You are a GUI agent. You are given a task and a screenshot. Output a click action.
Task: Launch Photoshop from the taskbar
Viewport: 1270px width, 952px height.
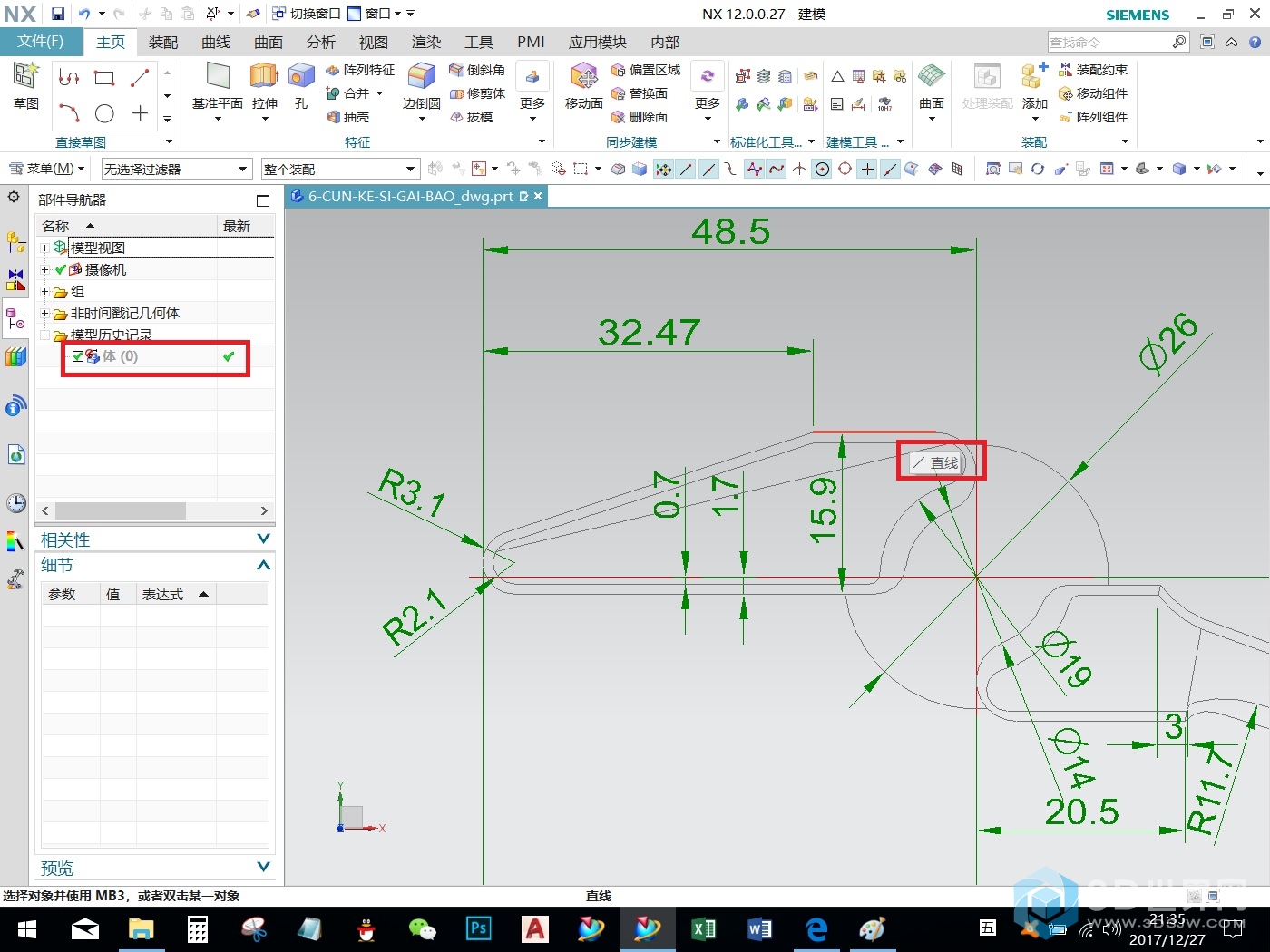click(479, 929)
